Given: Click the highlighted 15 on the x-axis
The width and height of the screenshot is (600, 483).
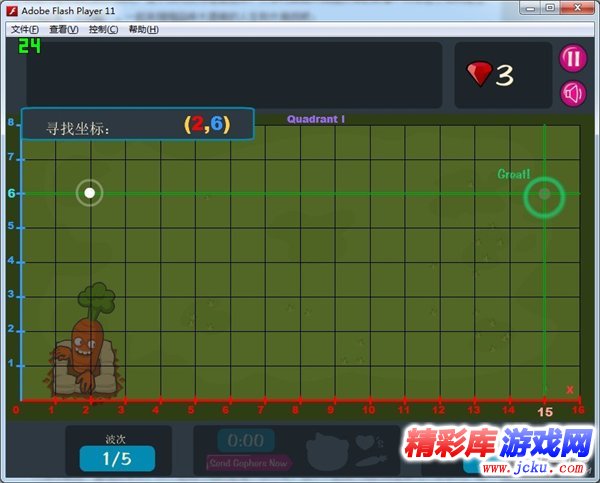Looking at the screenshot, I should pyautogui.click(x=545, y=411).
